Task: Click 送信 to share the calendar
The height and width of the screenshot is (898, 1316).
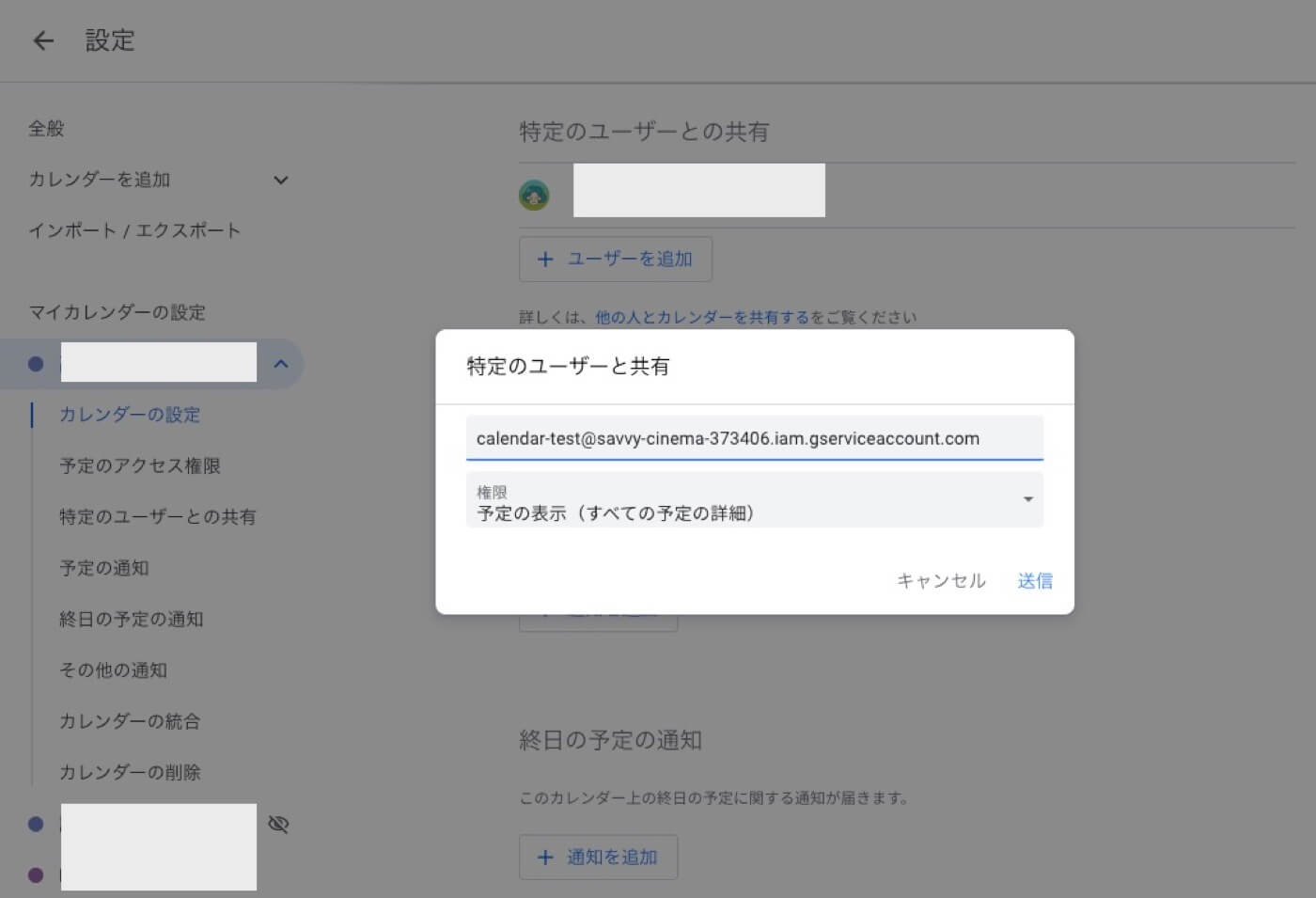Action: pyautogui.click(x=1034, y=580)
